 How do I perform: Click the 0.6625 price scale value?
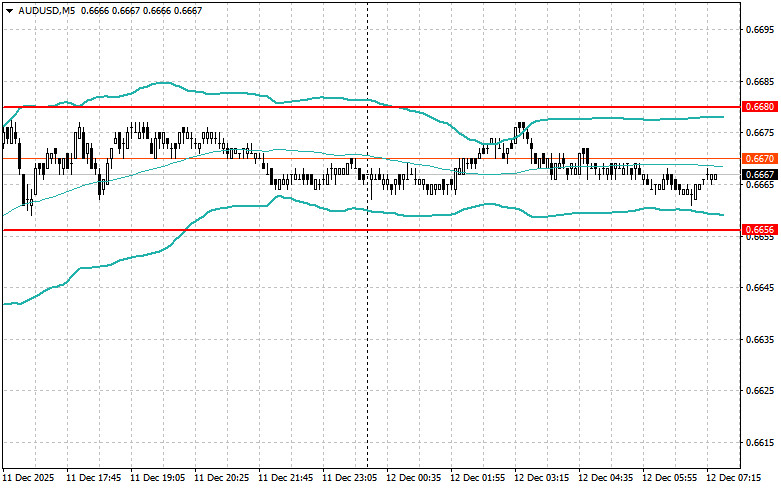pyautogui.click(x=760, y=391)
